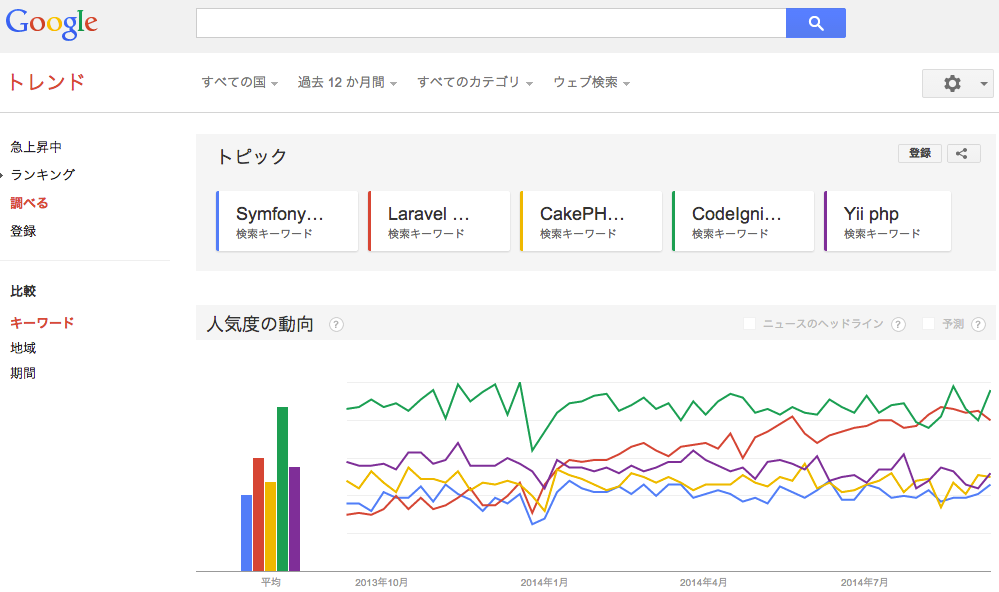Screen dimensions: 999x592
Task: Enable 予測 forecast checkbox
Action: pyautogui.click(x=928, y=324)
